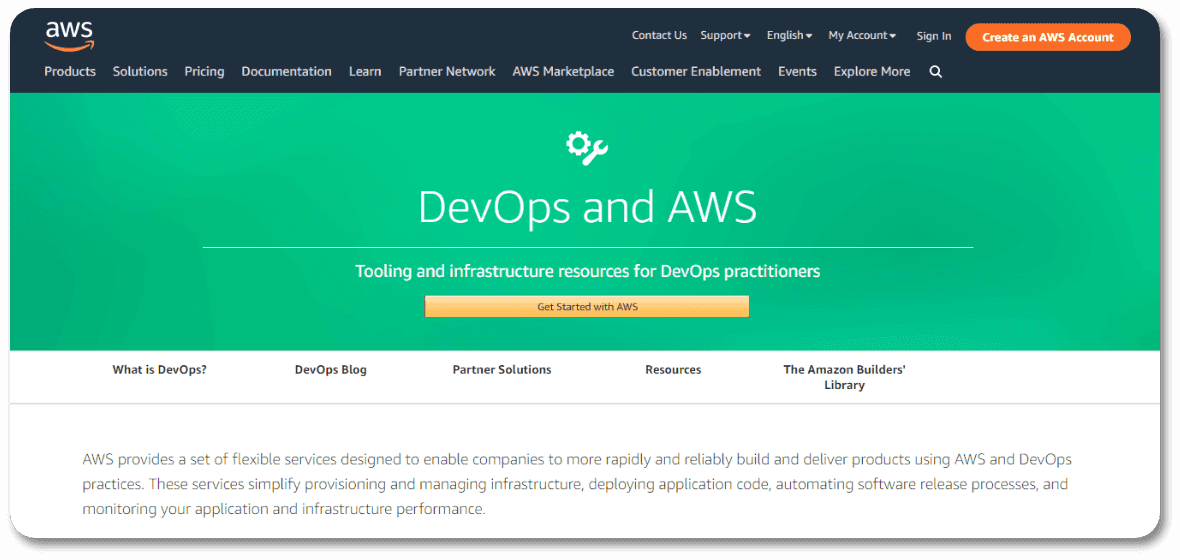This screenshot has width=1180, height=560.
Task: Click the Sign In link
Action: click(934, 36)
